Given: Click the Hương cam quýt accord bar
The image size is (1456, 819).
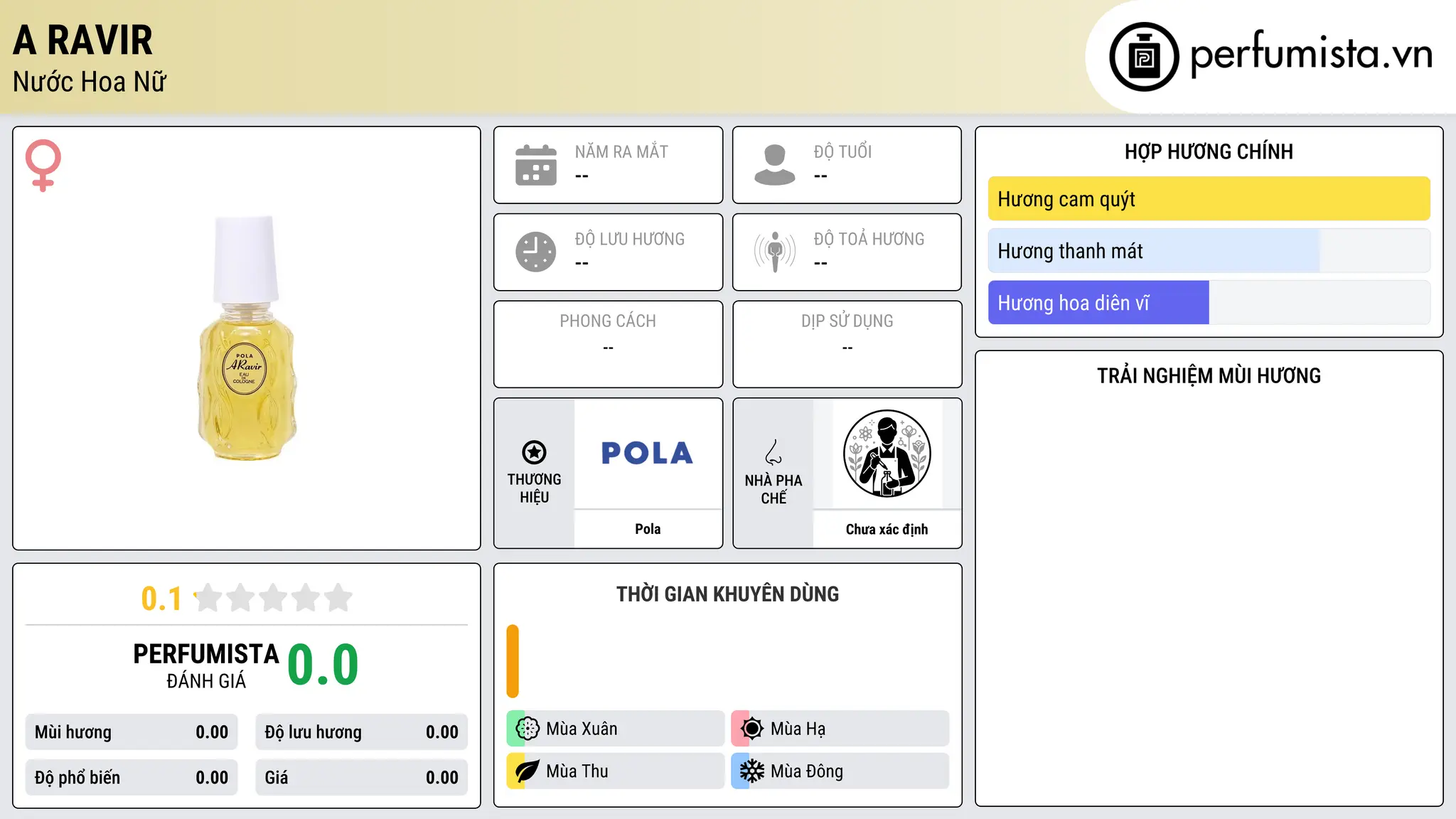Looking at the screenshot, I should coord(1209,199).
